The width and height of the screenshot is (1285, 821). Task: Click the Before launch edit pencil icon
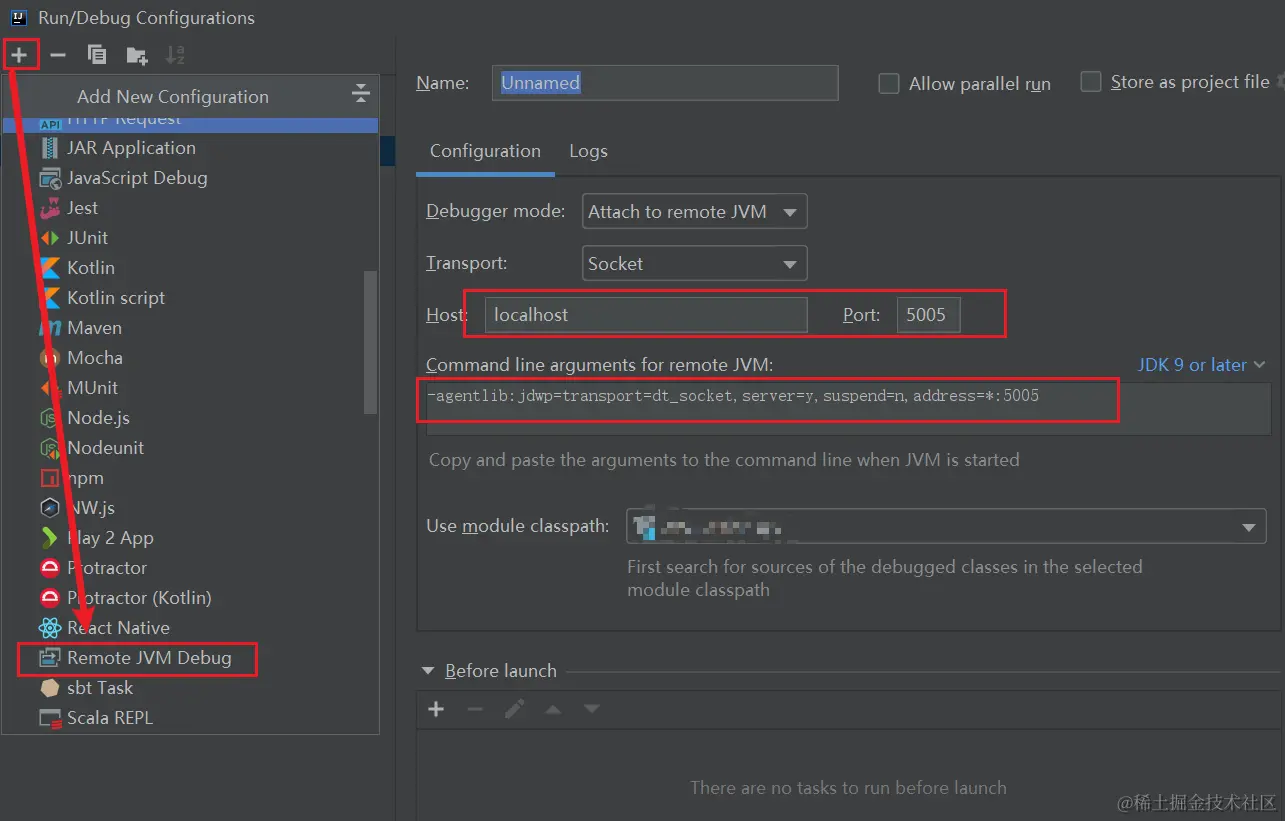[x=514, y=709]
